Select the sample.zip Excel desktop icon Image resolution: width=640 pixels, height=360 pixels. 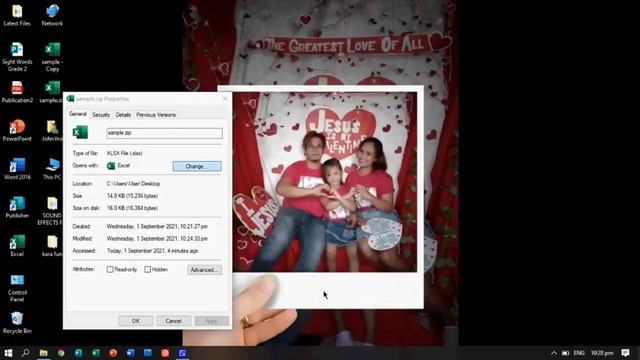[x=51, y=92]
